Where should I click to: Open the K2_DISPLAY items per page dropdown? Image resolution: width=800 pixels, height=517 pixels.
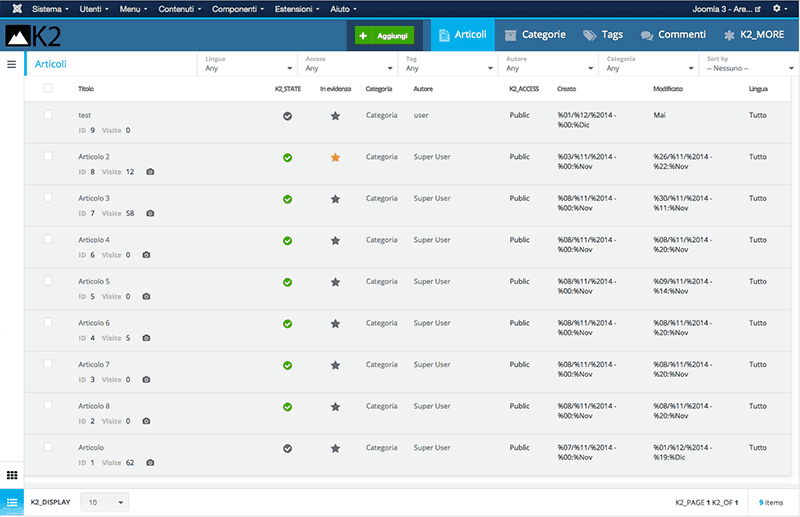(104, 502)
